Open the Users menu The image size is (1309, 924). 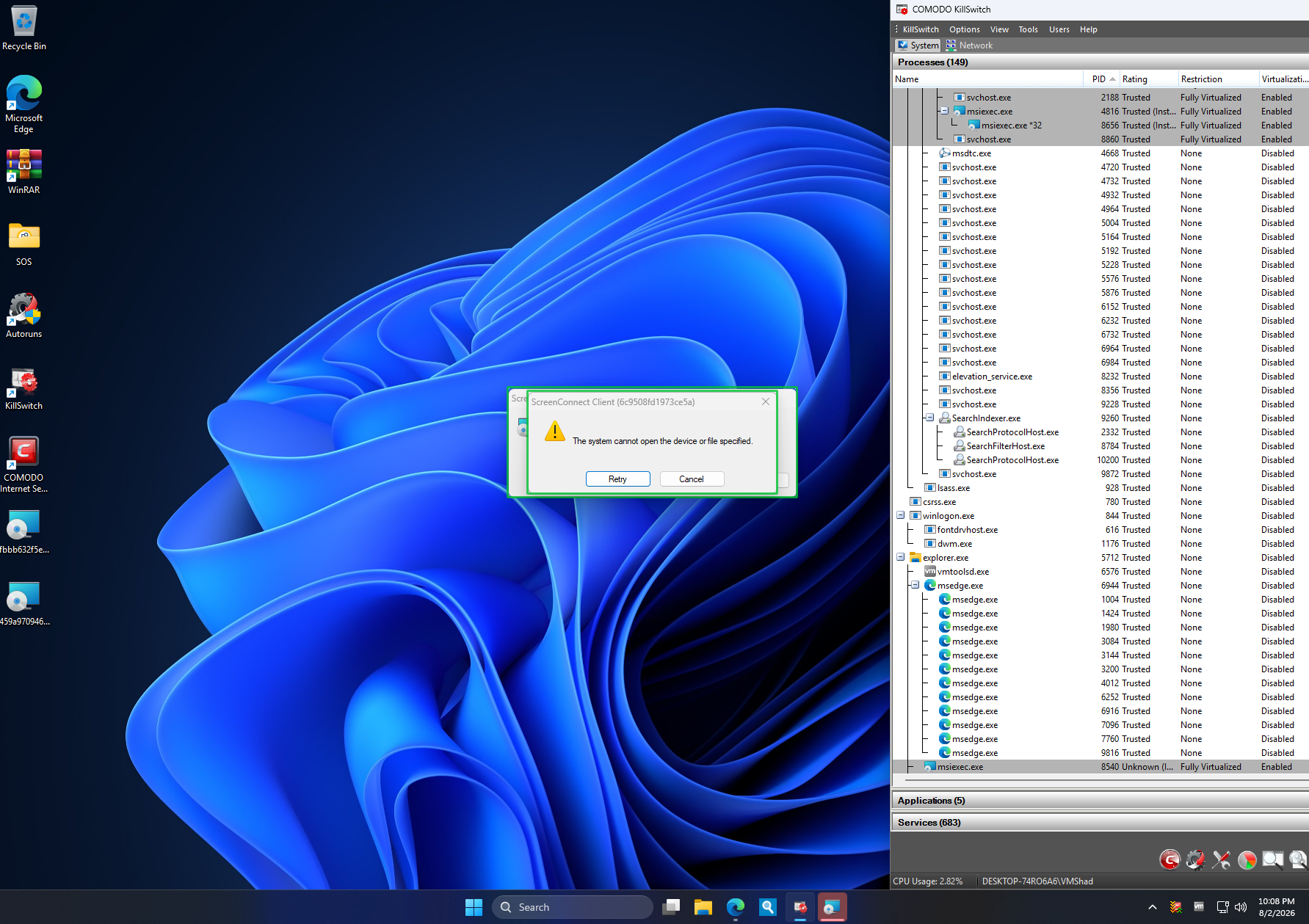pyautogui.click(x=1059, y=29)
